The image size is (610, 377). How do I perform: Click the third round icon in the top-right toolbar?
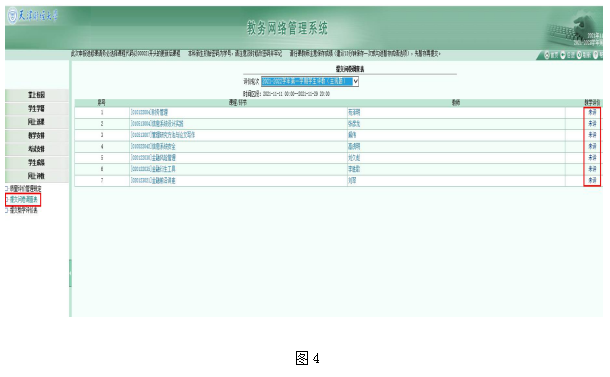click(579, 55)
